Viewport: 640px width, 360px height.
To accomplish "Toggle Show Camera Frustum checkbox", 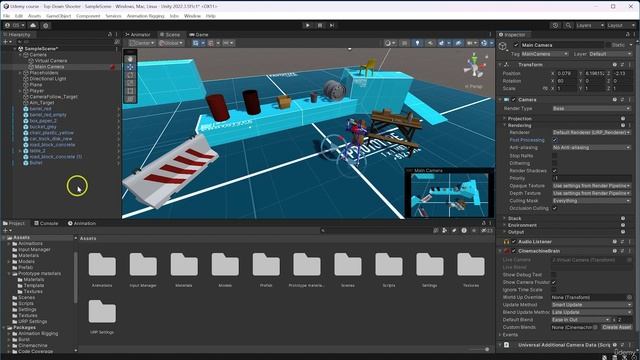I will [x=554, y=282].
